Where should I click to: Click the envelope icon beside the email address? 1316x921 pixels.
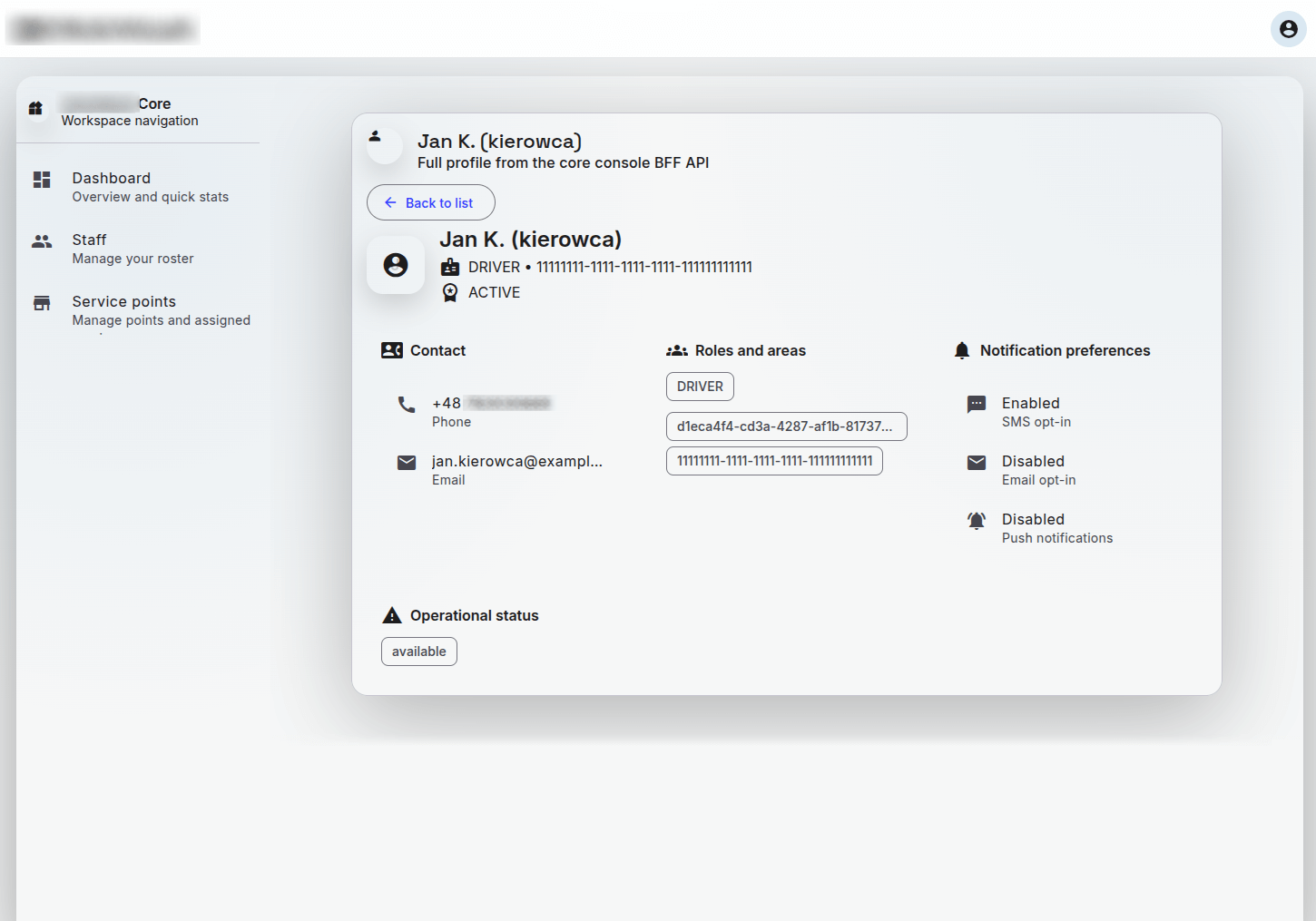tap(407, 463)
